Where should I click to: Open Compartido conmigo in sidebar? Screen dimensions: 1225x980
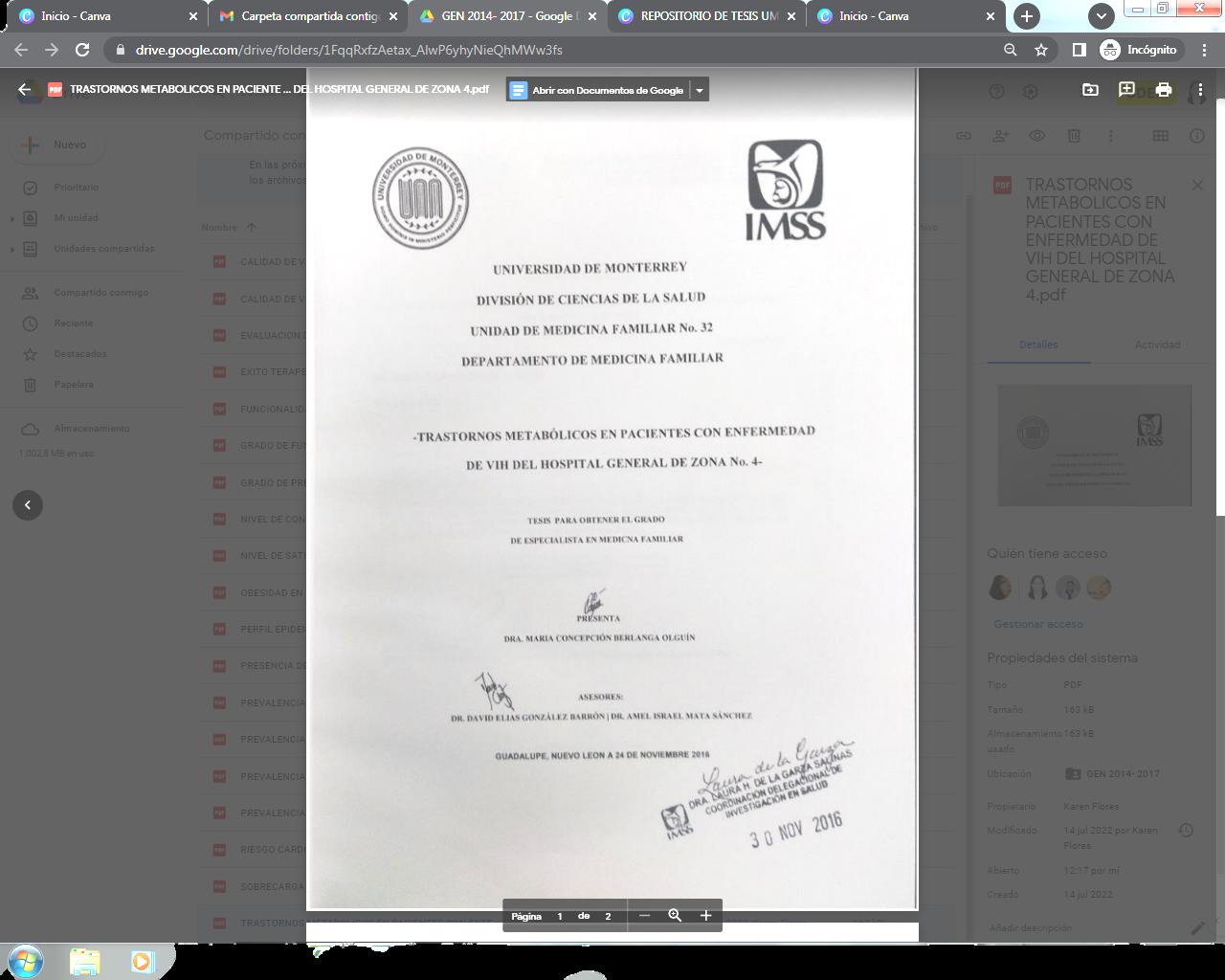click(100, 293)
